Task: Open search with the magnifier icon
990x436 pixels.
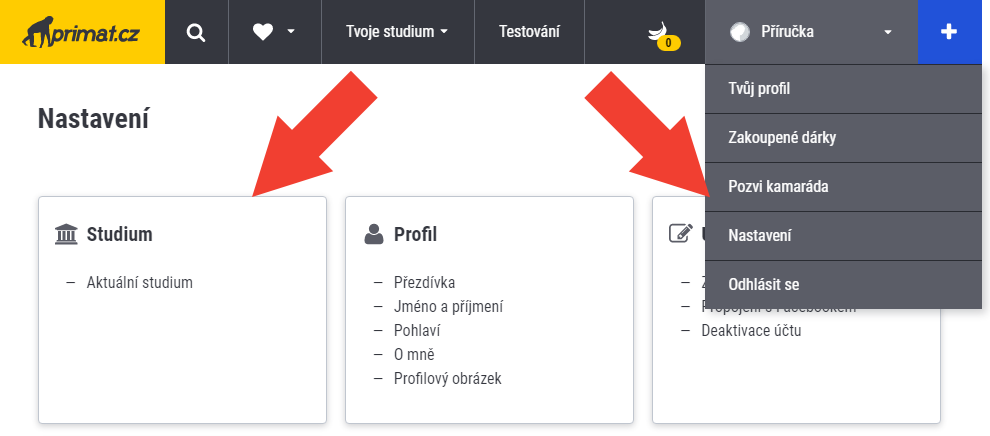Action: point(196,32)
